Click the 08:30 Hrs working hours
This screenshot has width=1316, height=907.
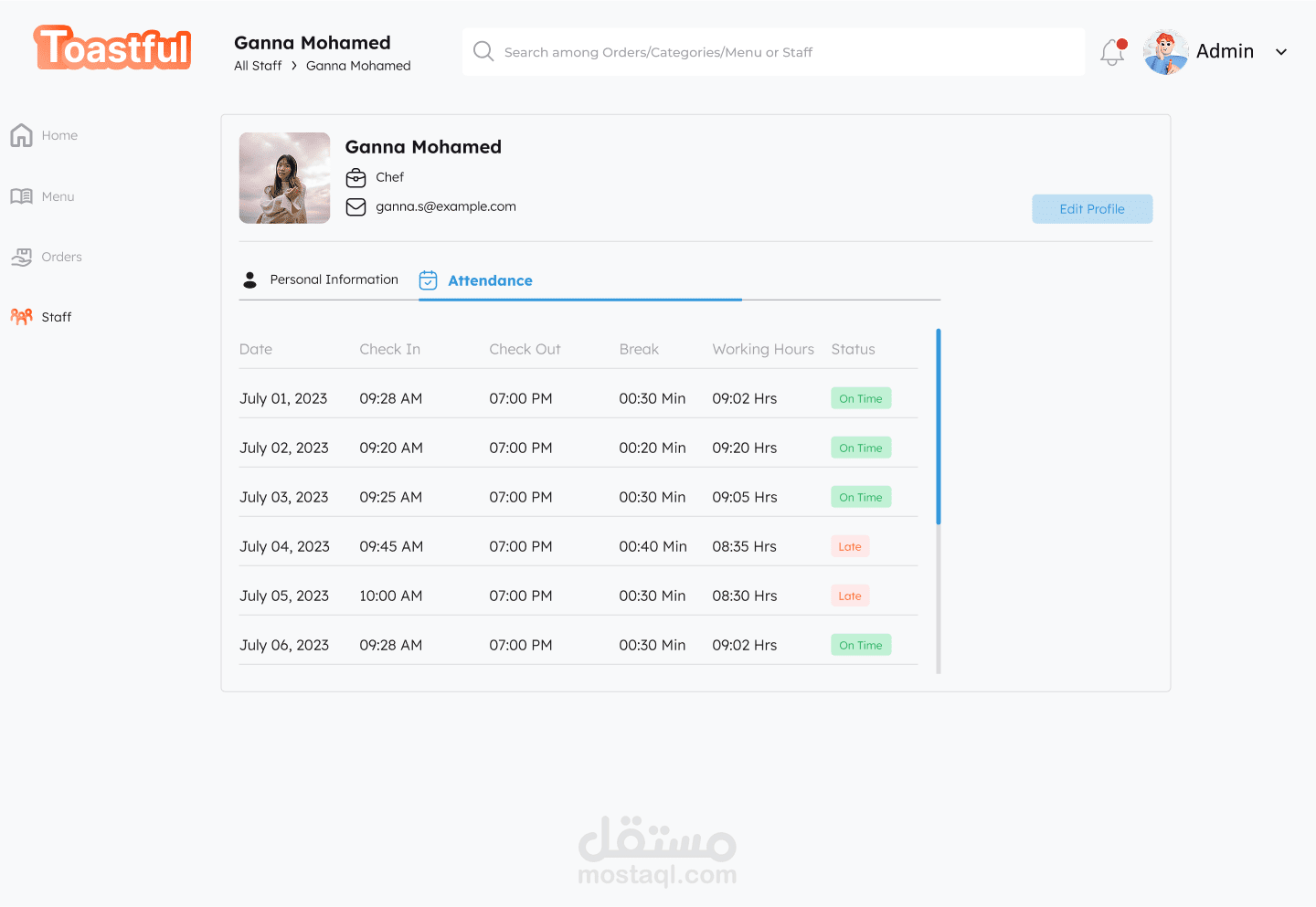(745, 596)
